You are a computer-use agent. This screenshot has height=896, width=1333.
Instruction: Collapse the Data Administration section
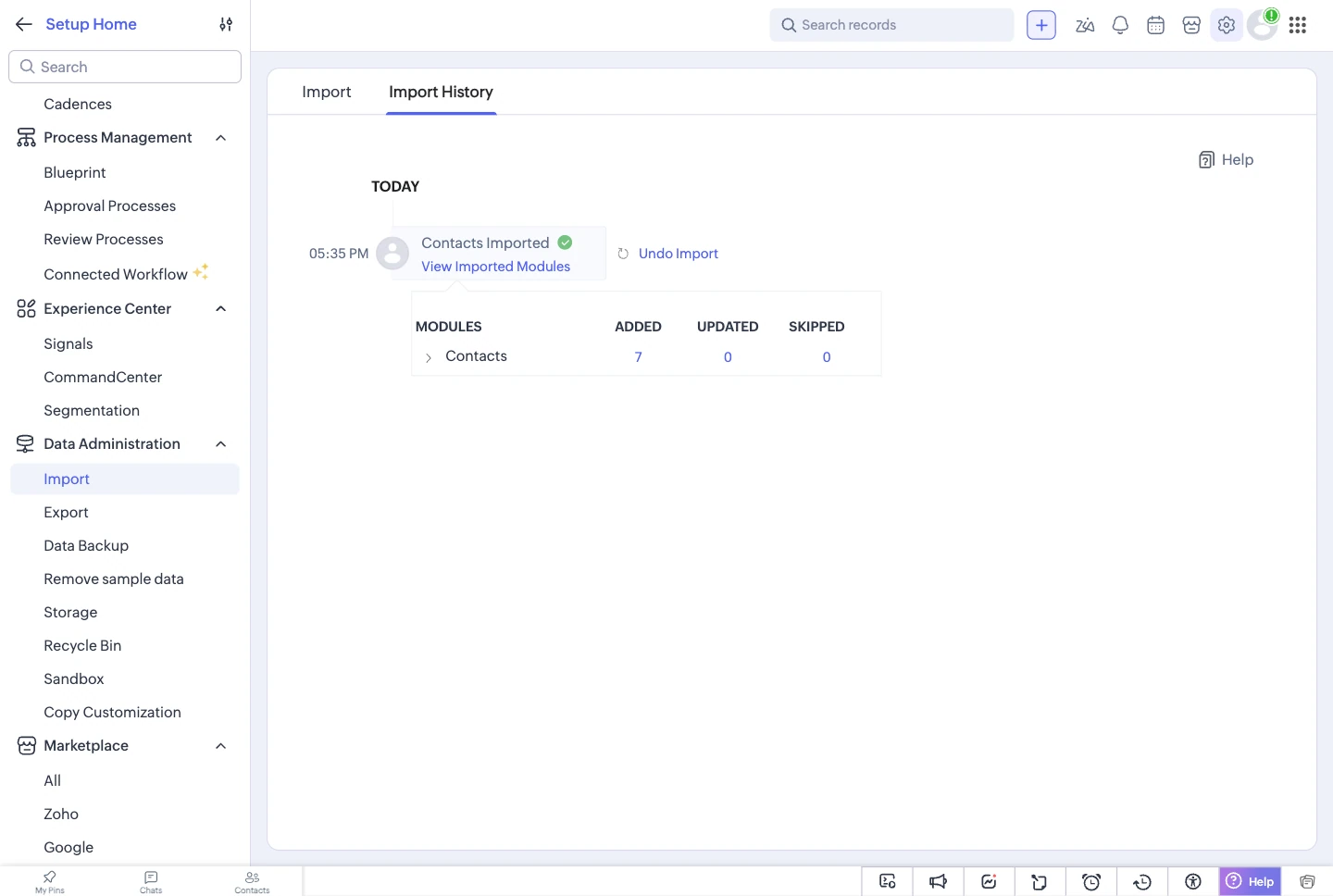221,444
